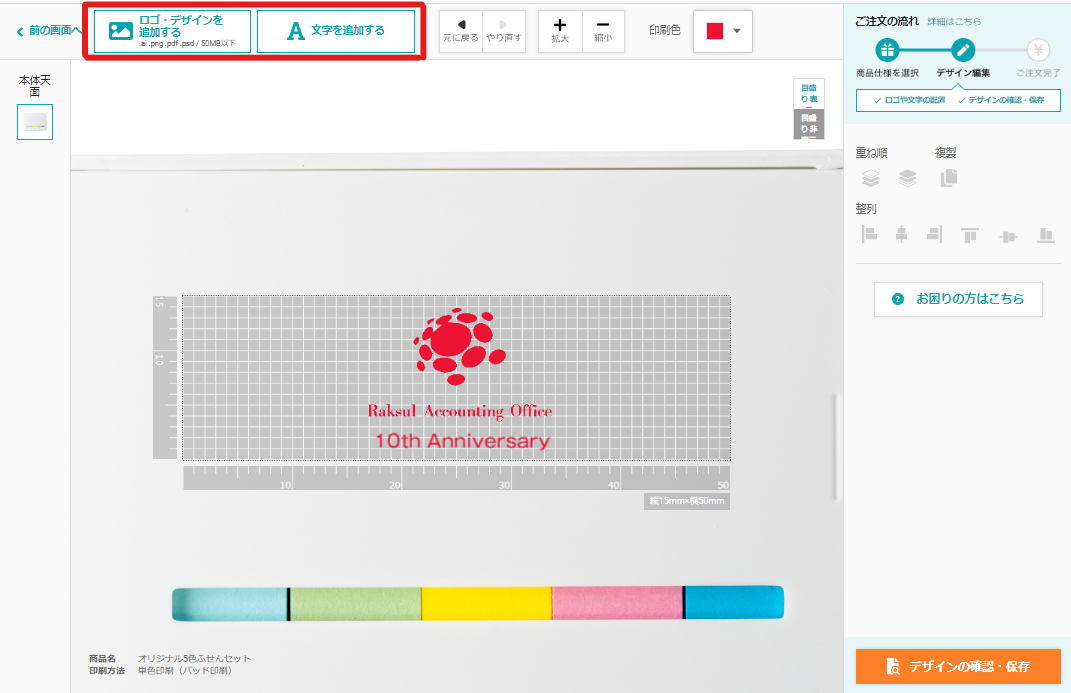Click the canvas vertical scrollbar

pos(834,447)
